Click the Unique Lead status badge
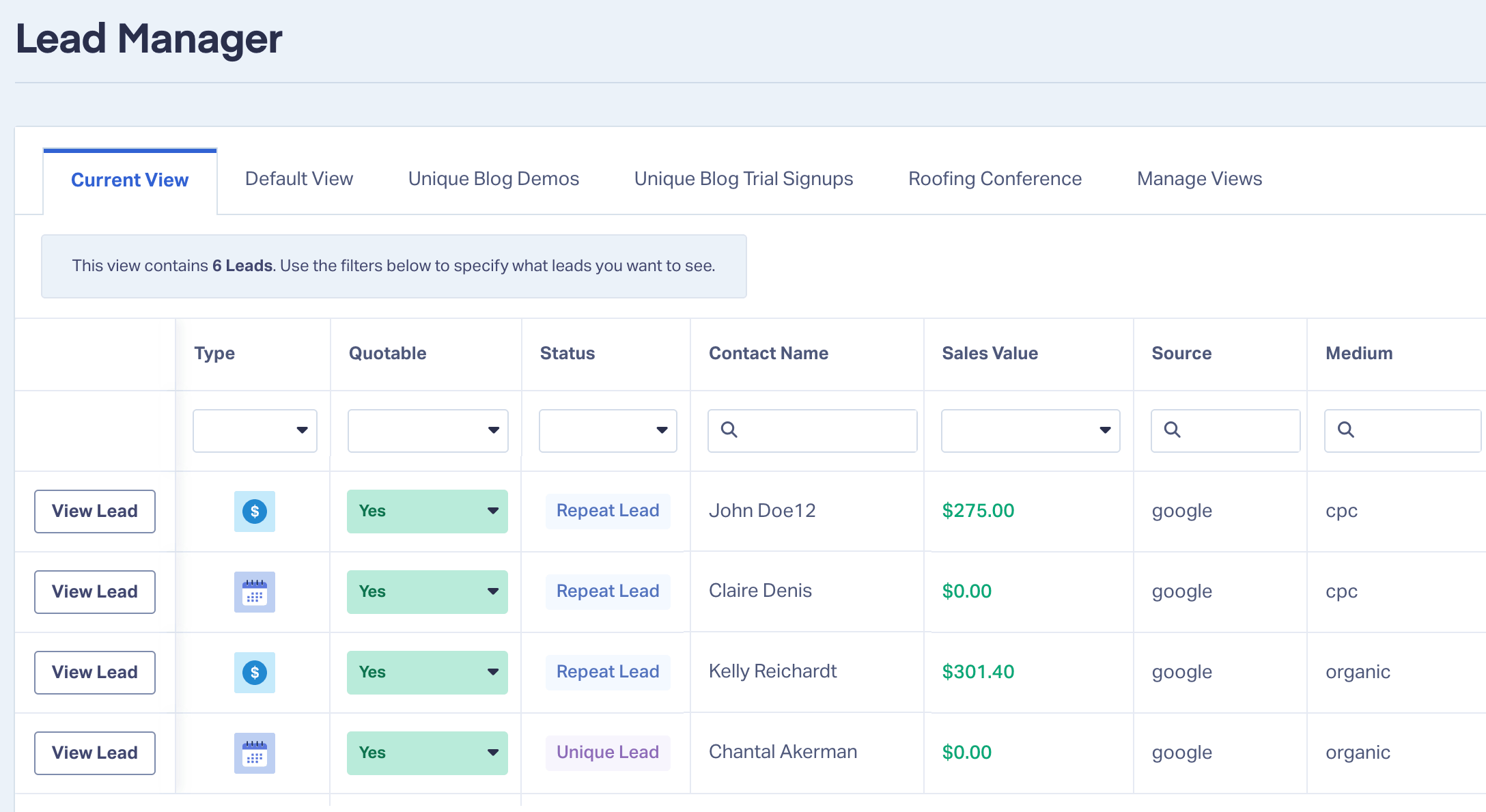Image resolution: width=1486 pixels, height=812 pixels. [607, 753]
